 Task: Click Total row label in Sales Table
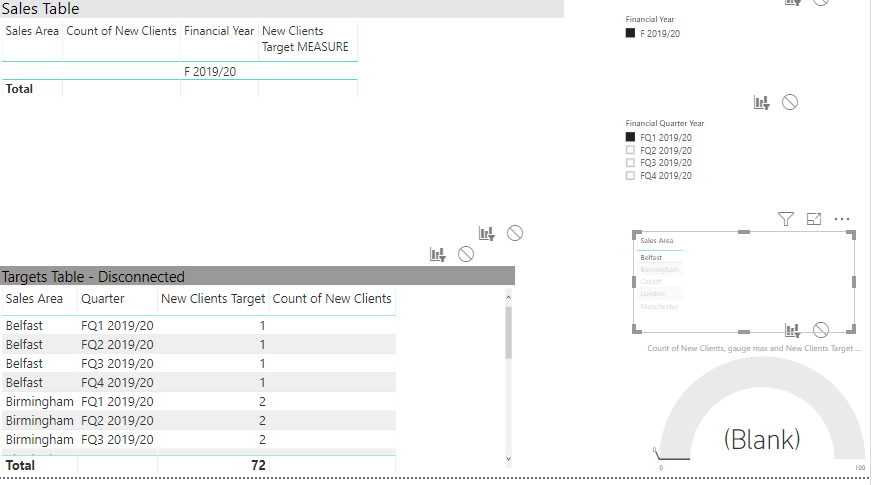click(20, 89)
